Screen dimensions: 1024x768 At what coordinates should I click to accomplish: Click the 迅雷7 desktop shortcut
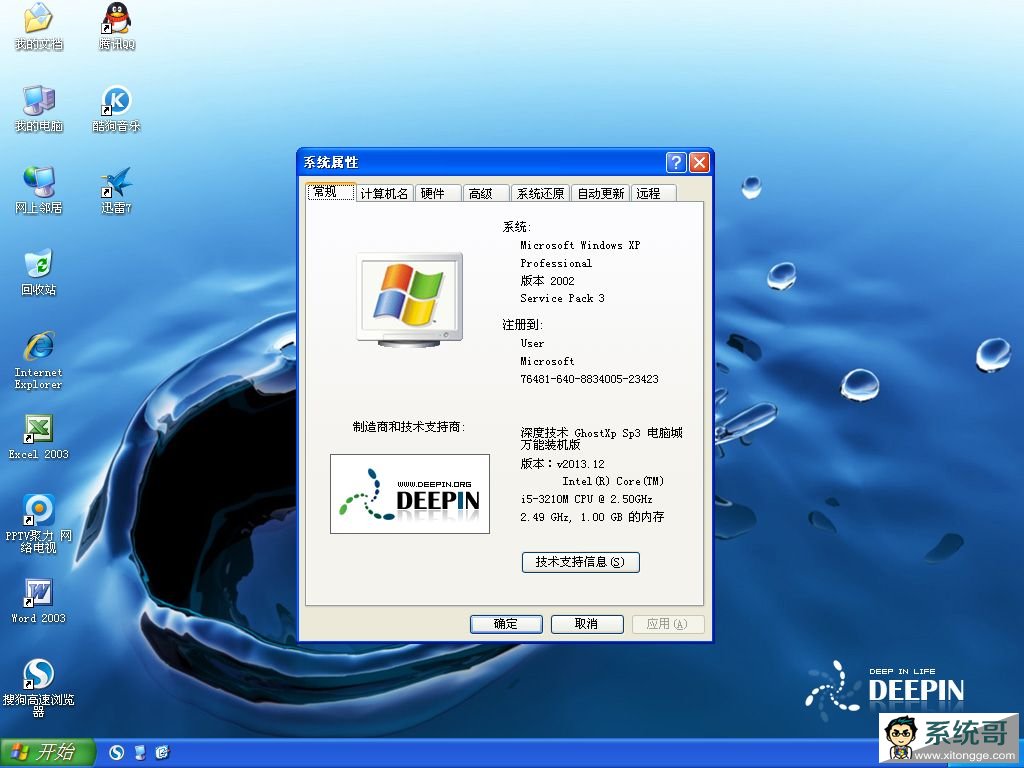click(x=117, y=190)
